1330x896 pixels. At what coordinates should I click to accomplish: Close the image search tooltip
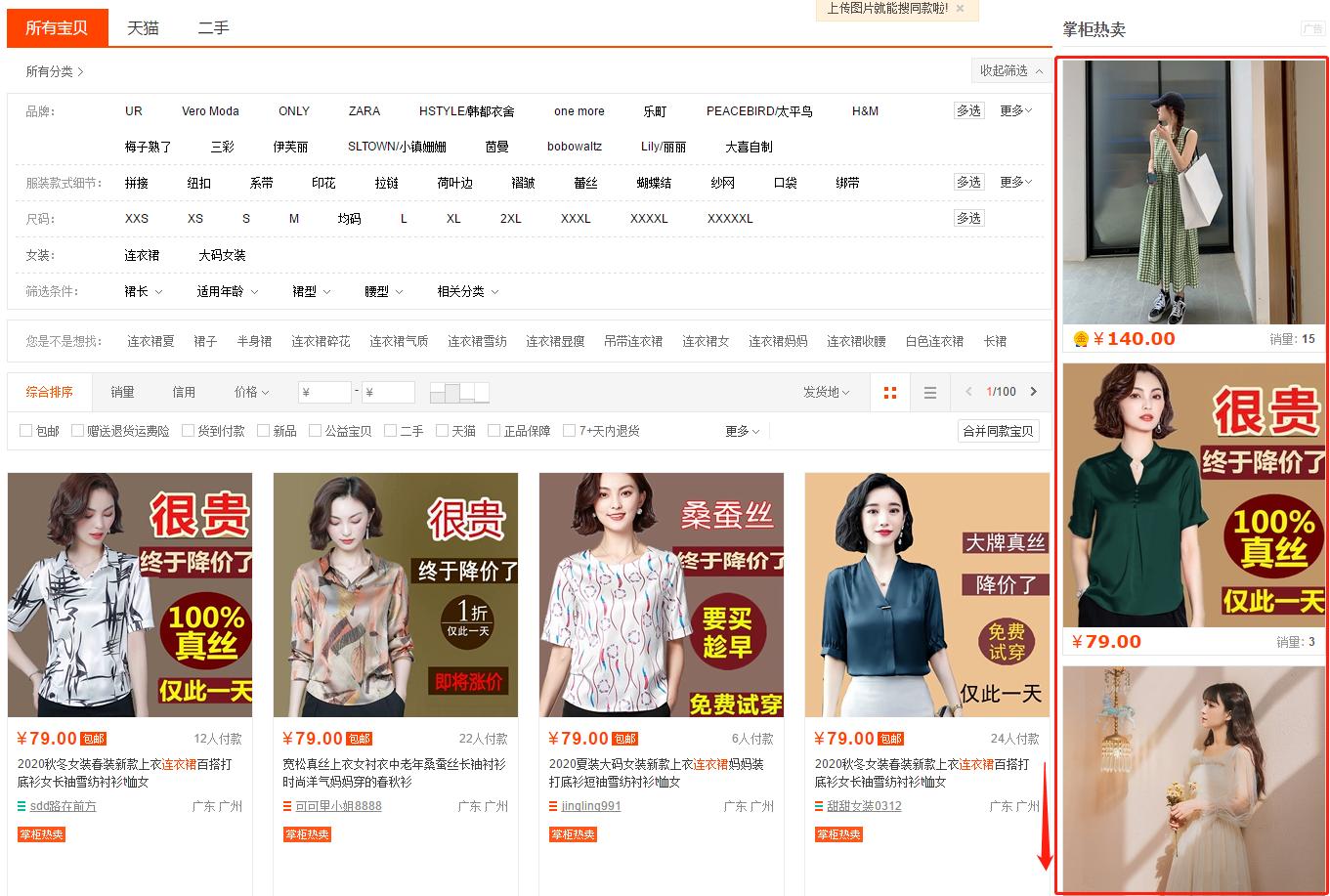coord(961,11)
